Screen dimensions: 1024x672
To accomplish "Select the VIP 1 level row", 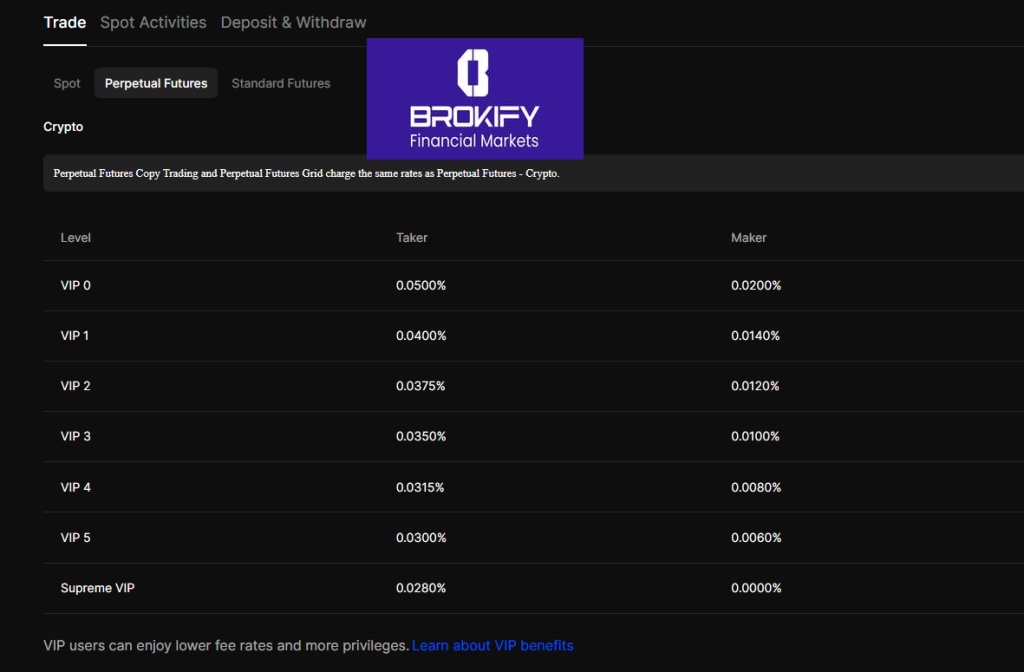I will 75,335.
